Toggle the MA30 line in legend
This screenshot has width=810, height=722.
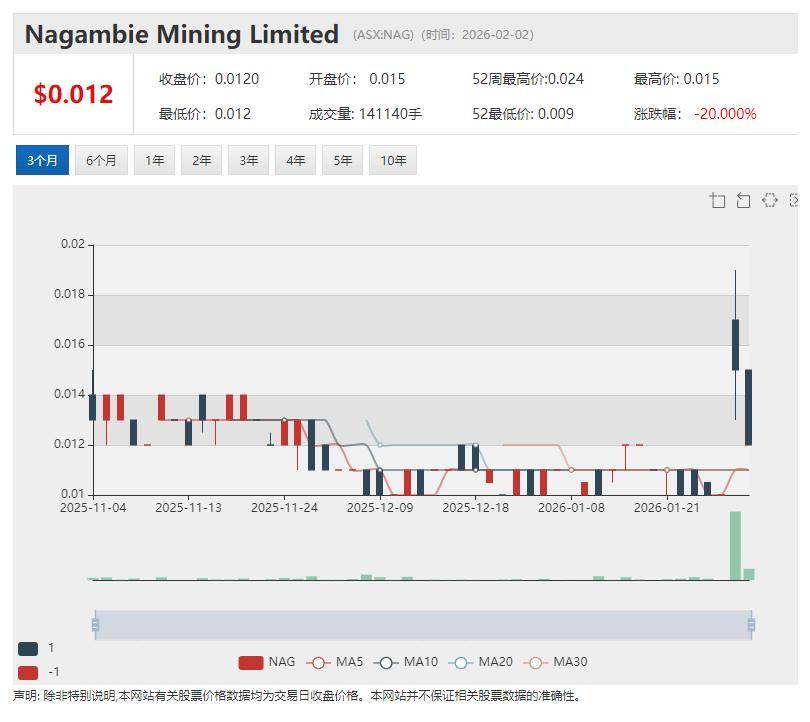click(555, 662)
